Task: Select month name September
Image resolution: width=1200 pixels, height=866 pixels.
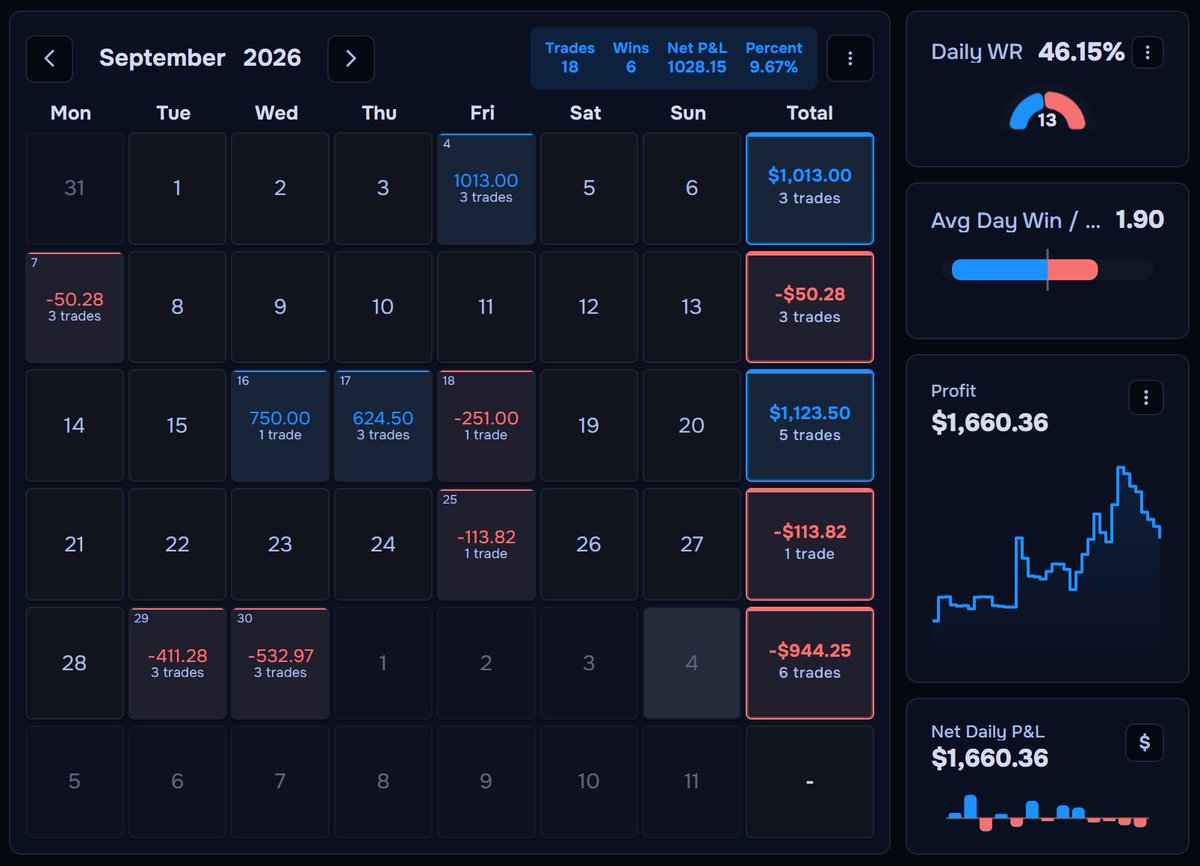Action: pos(162,58)
